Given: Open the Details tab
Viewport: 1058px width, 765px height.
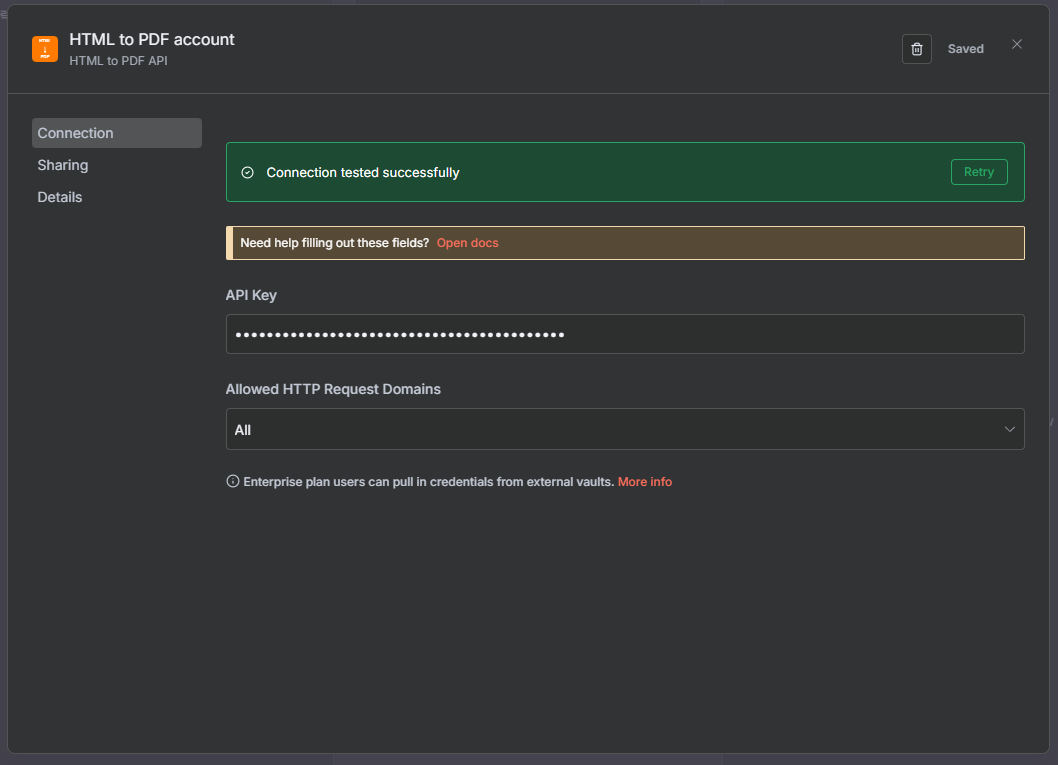Looking at the screenshot, I should tap(60, 197).
